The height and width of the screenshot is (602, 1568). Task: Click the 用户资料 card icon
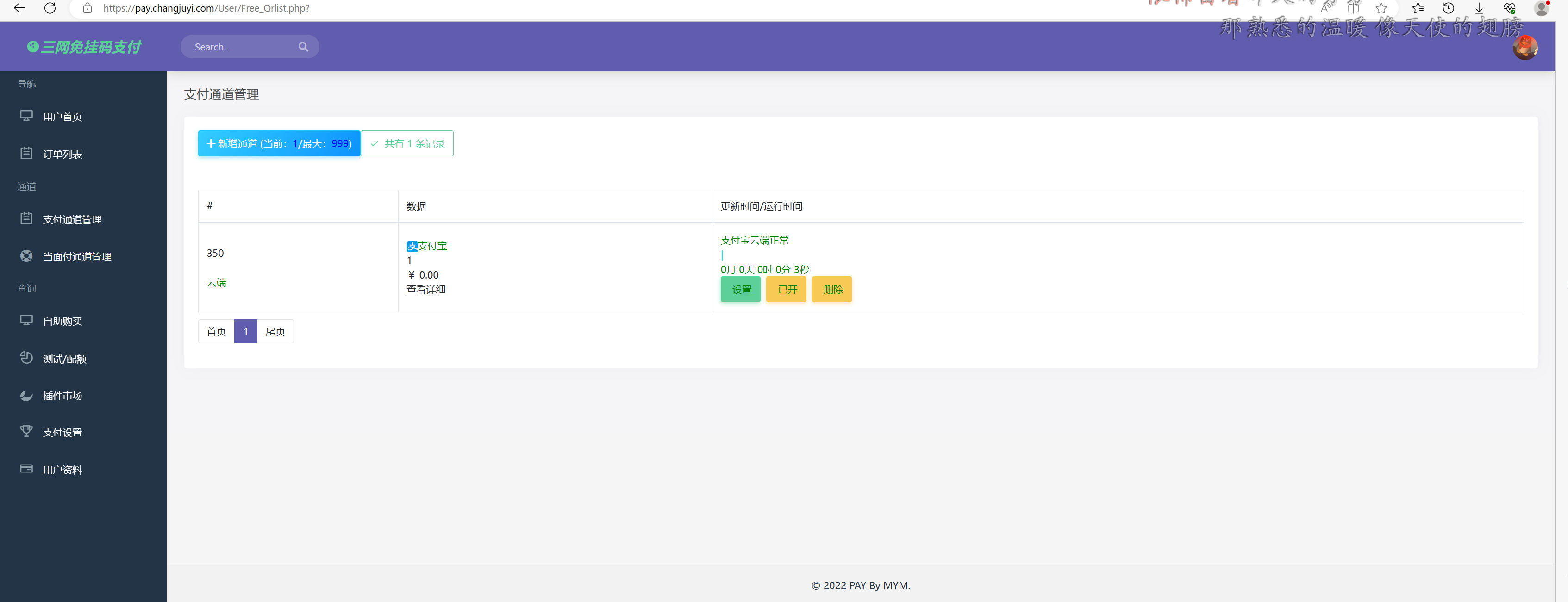pyautogui.click(x=26, y=469)
